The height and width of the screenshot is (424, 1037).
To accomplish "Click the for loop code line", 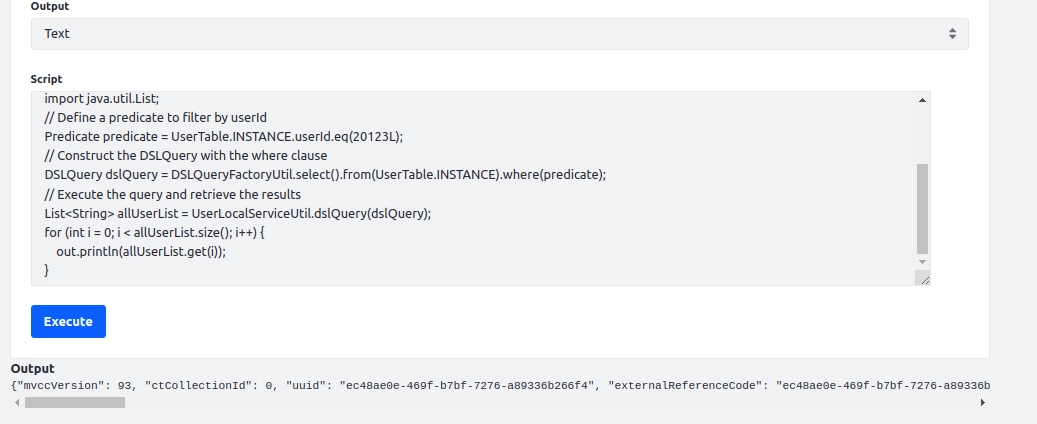I will (x=154, y=233).
